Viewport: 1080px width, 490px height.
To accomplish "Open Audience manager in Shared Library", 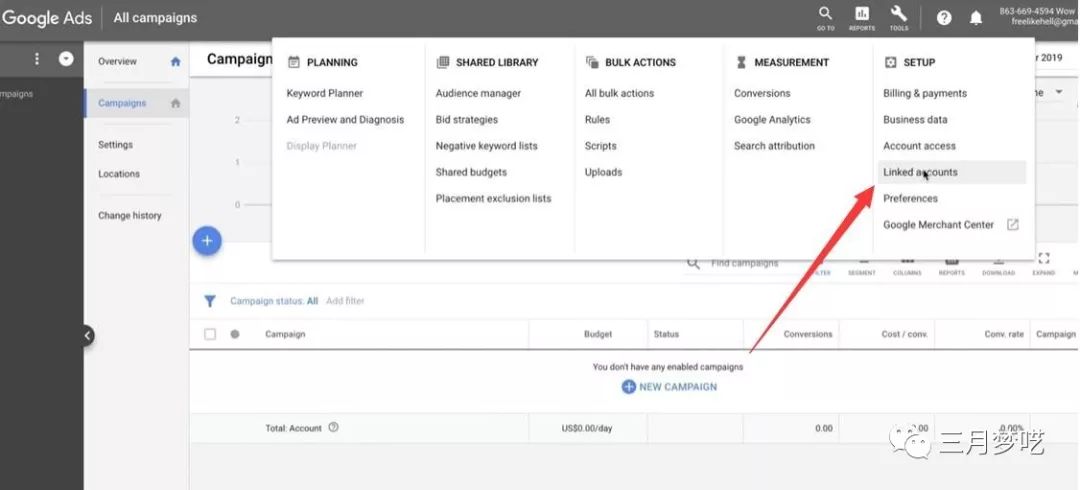I will click(478, 93).
